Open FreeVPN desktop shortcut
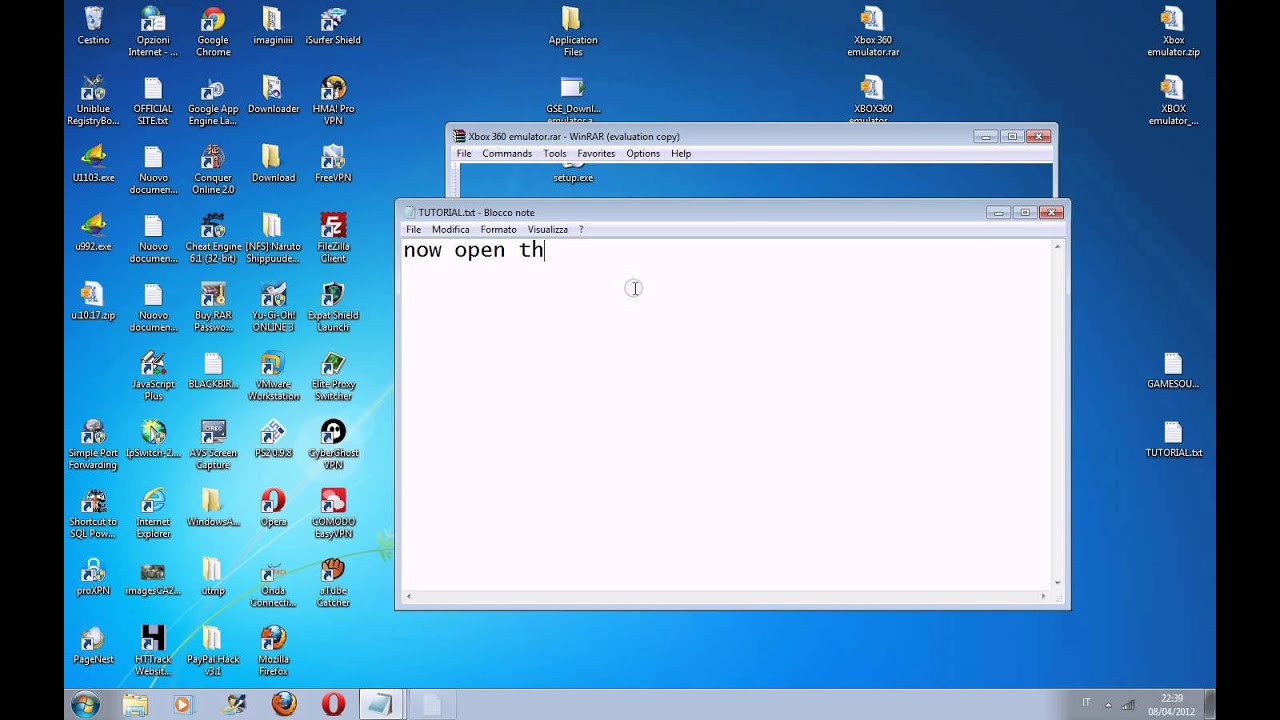 (x=333, y=164)
